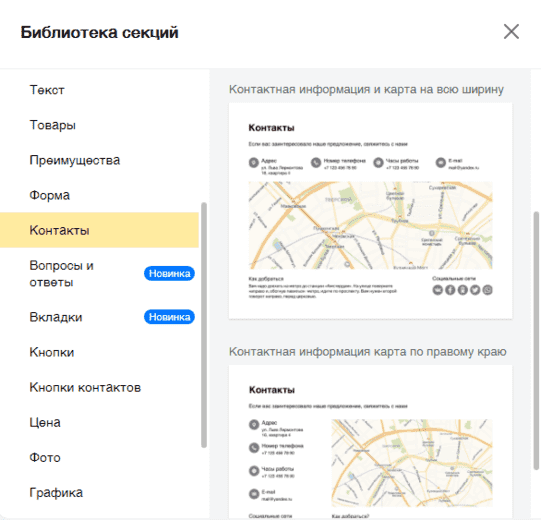Click the Социальные сети label in first template
Image resolution: width=541 pixels, height=520 pixels.
coord(454,278)
